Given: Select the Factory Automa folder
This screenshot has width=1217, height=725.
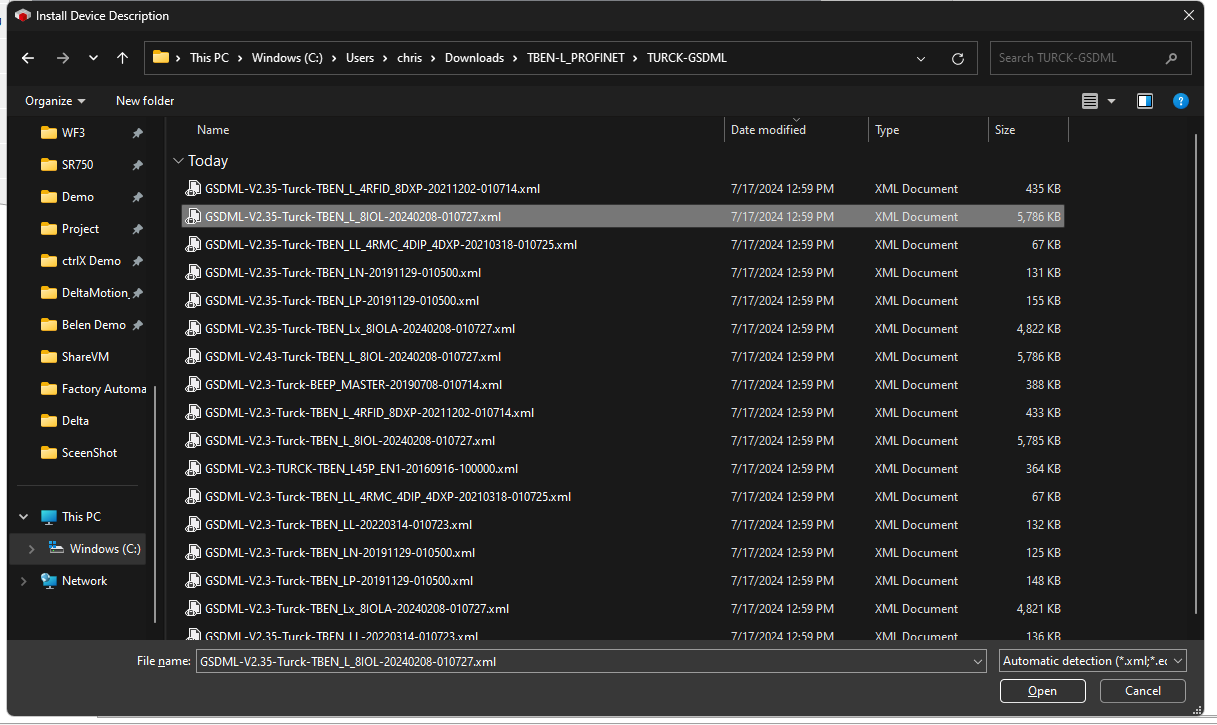Looking at the screenshot, I should coord(91,389).
